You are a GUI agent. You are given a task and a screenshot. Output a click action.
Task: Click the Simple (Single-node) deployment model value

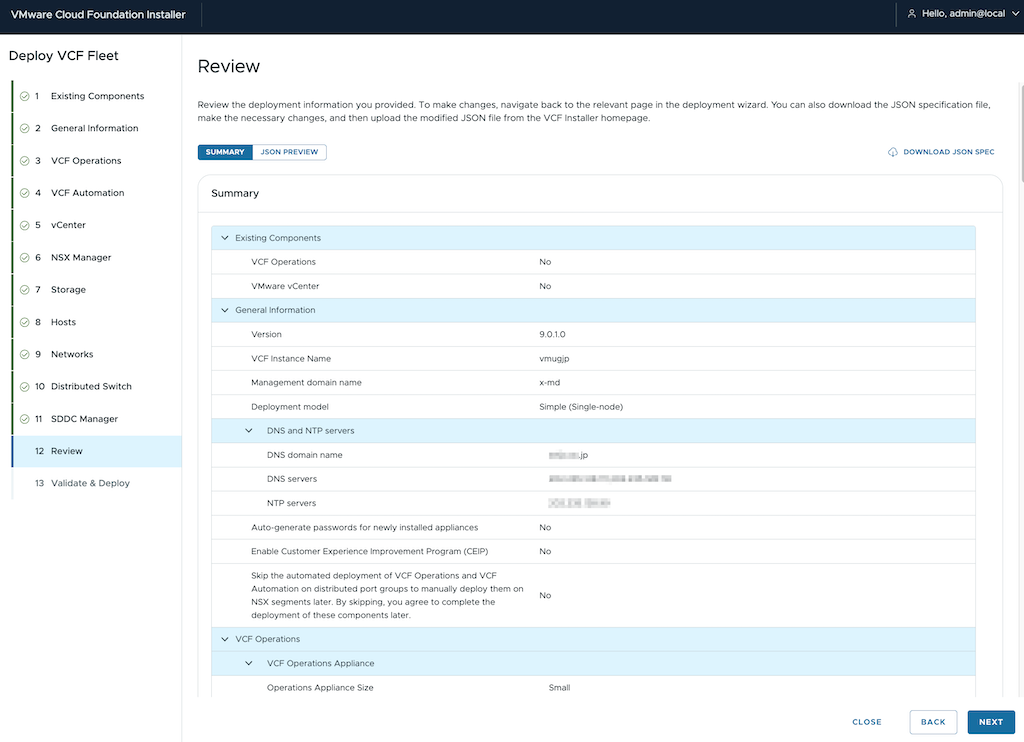(581, 407)
